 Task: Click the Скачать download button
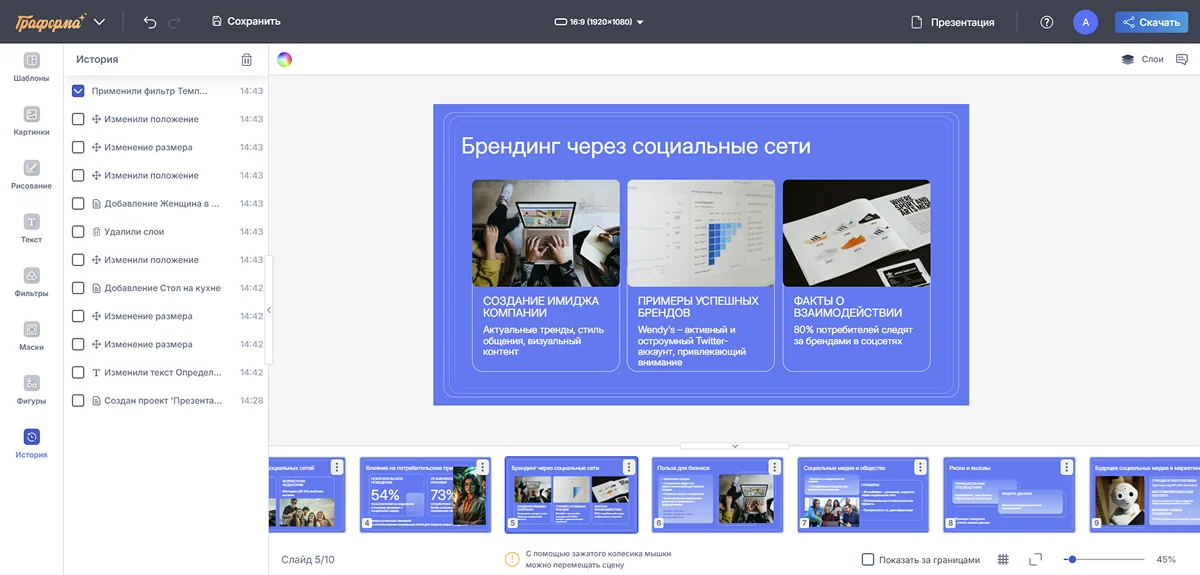(1151, 22)
